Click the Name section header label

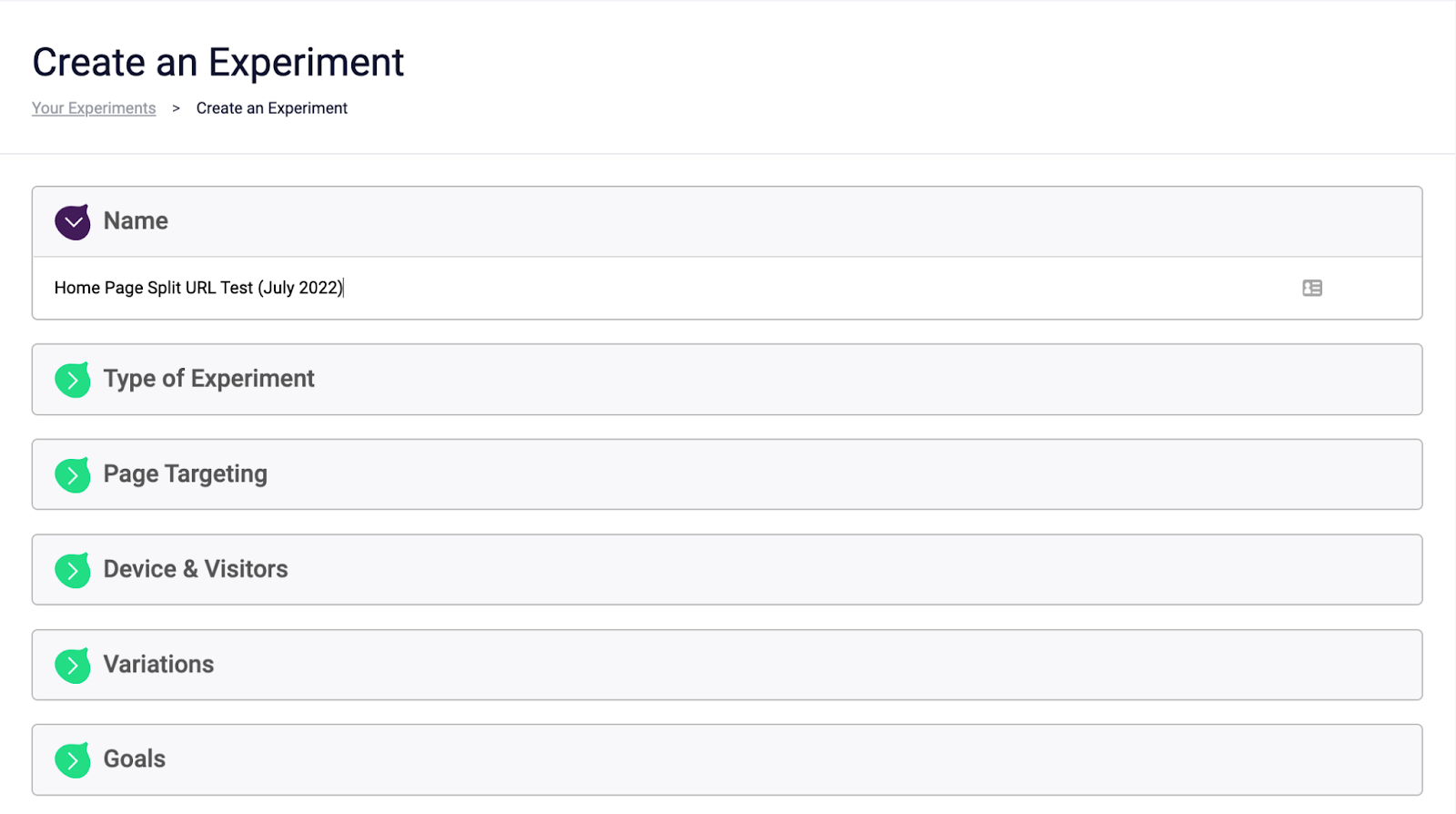[136, 221]
